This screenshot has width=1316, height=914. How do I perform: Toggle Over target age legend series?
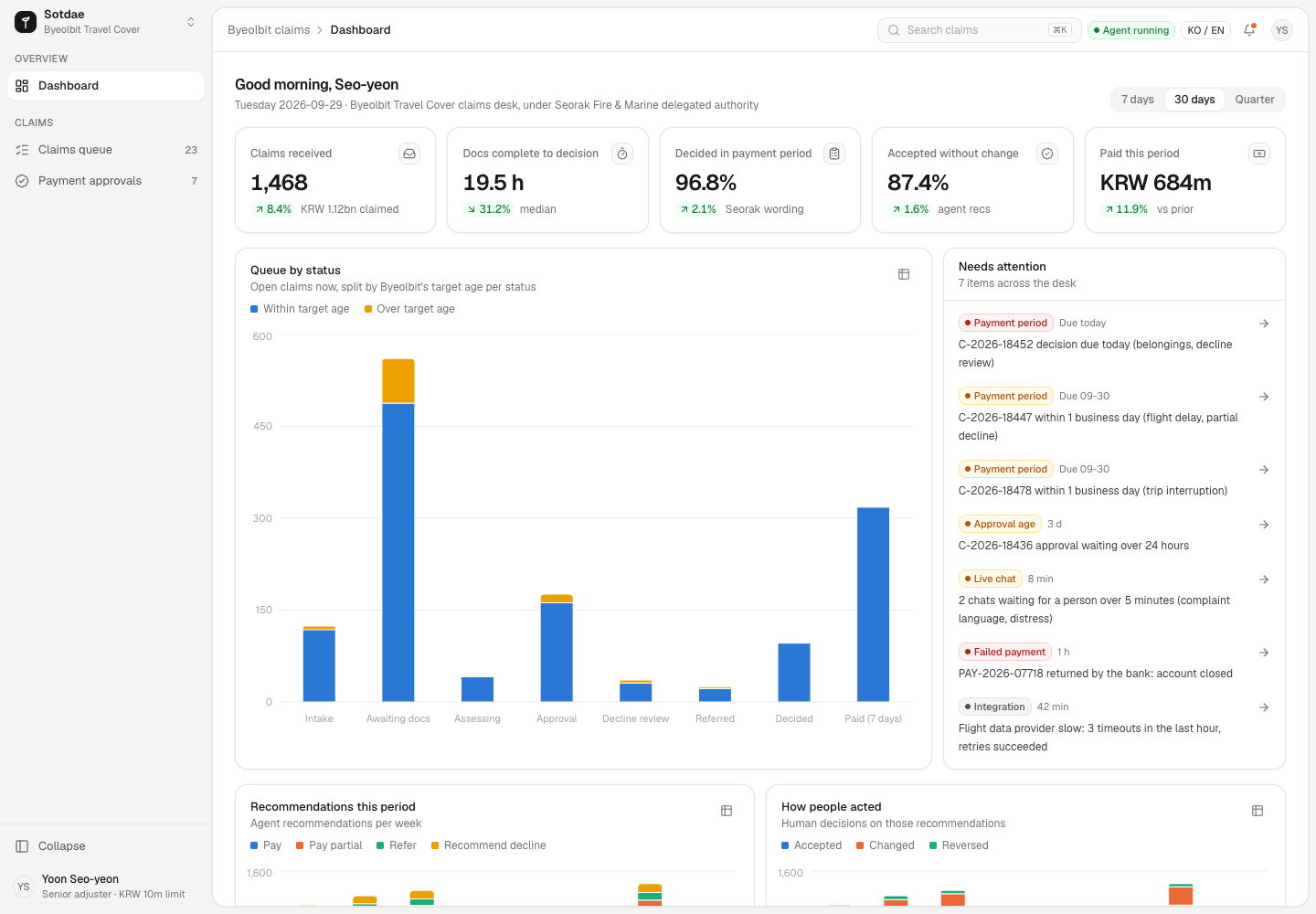[x=409, y=309]
